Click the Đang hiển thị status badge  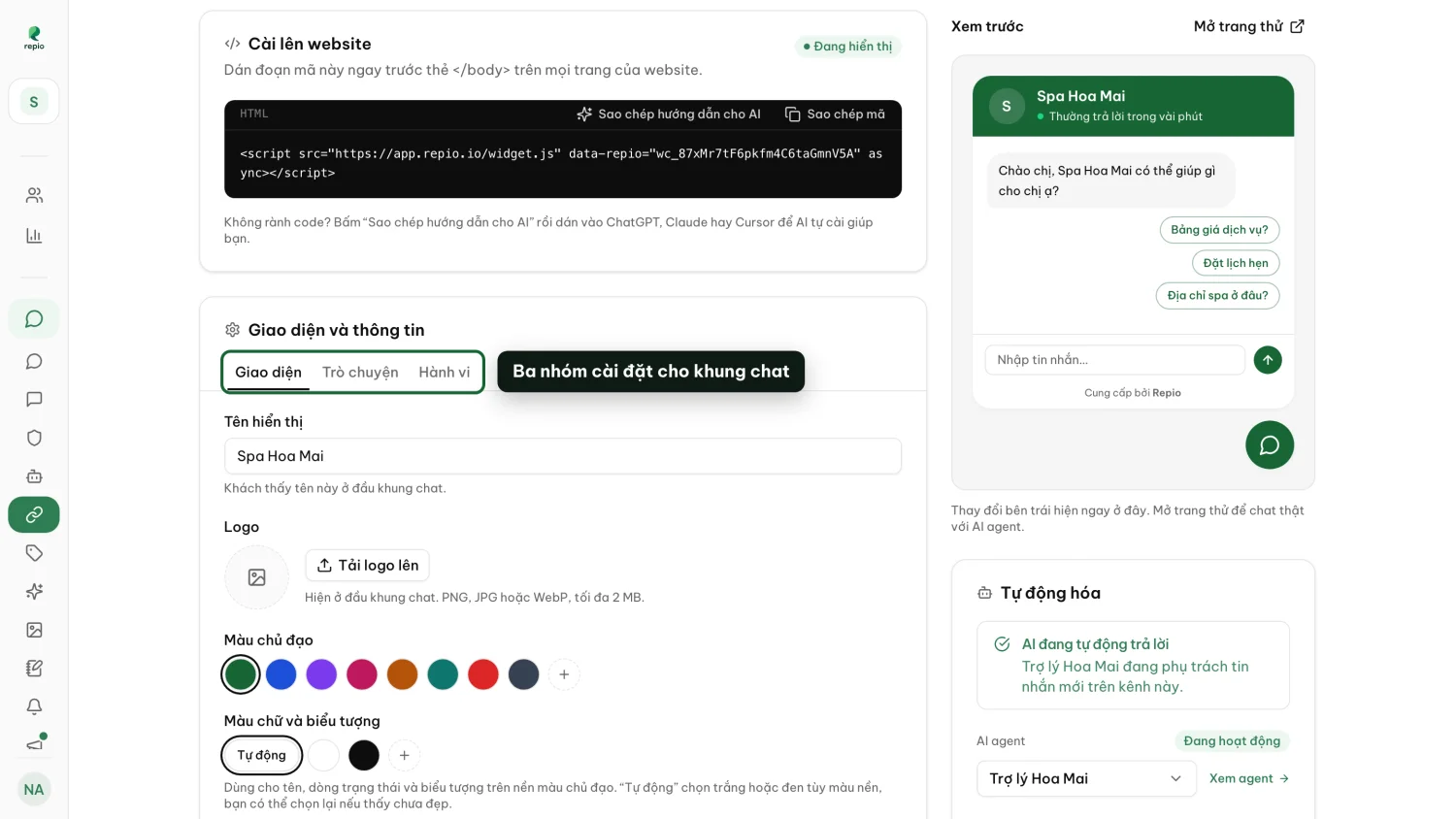coord(847,47)
